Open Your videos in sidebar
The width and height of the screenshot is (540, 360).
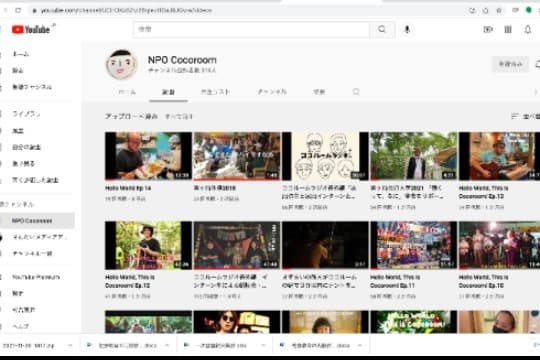click(27, 147)
